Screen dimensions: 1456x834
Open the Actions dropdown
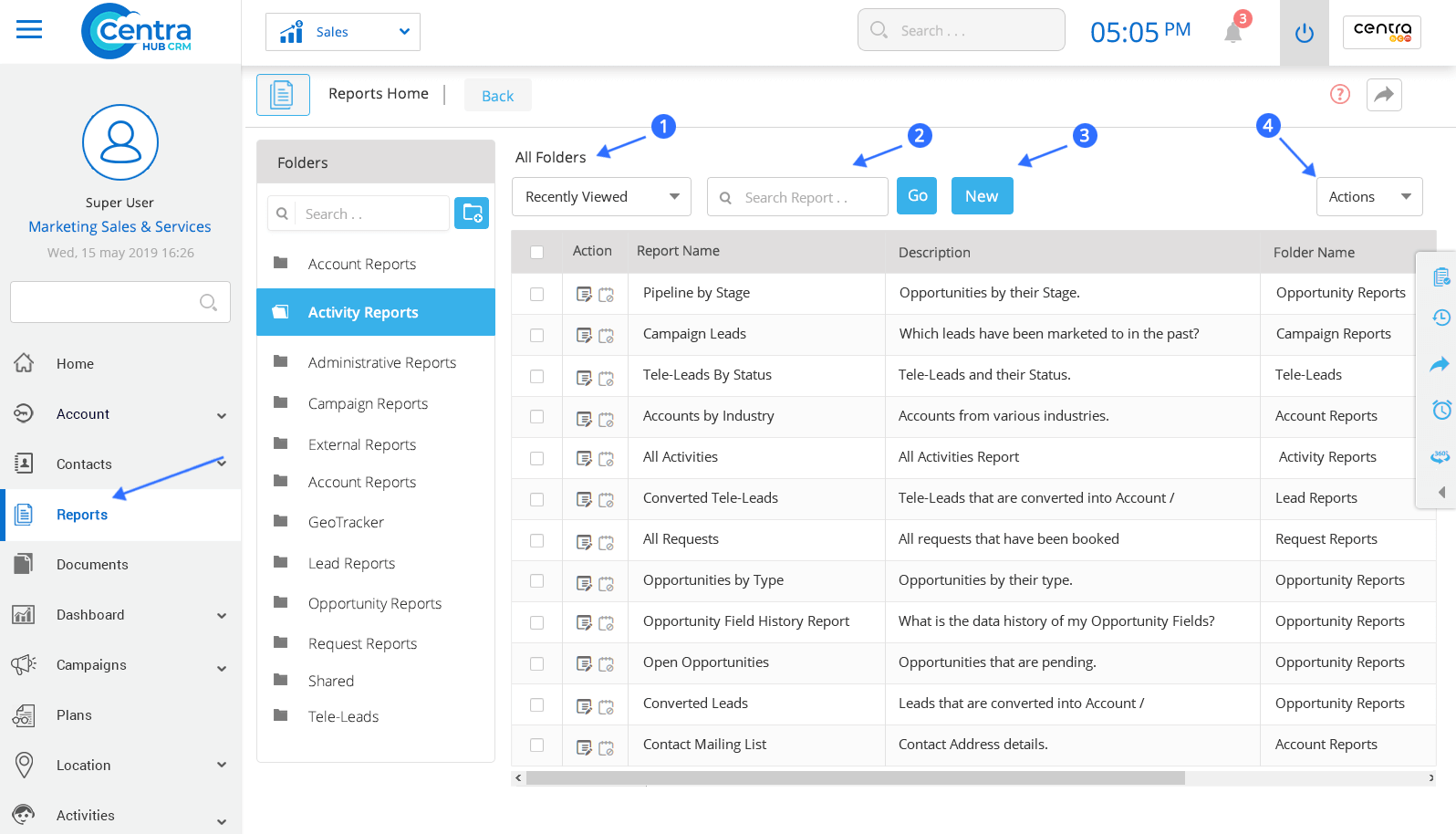tap(1369, 197)
